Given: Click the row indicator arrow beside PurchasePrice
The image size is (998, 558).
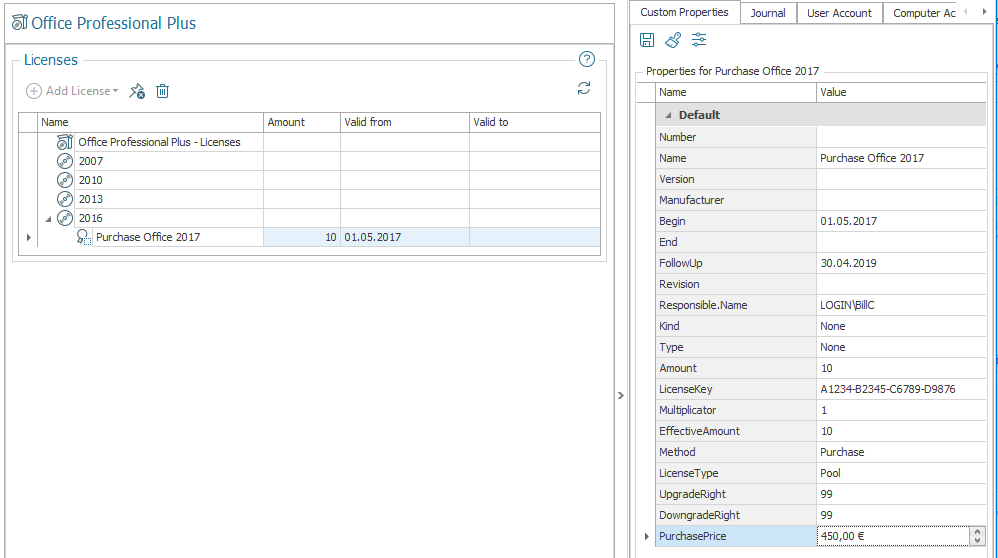Looking at the screenshot, I should pos(647,536).
